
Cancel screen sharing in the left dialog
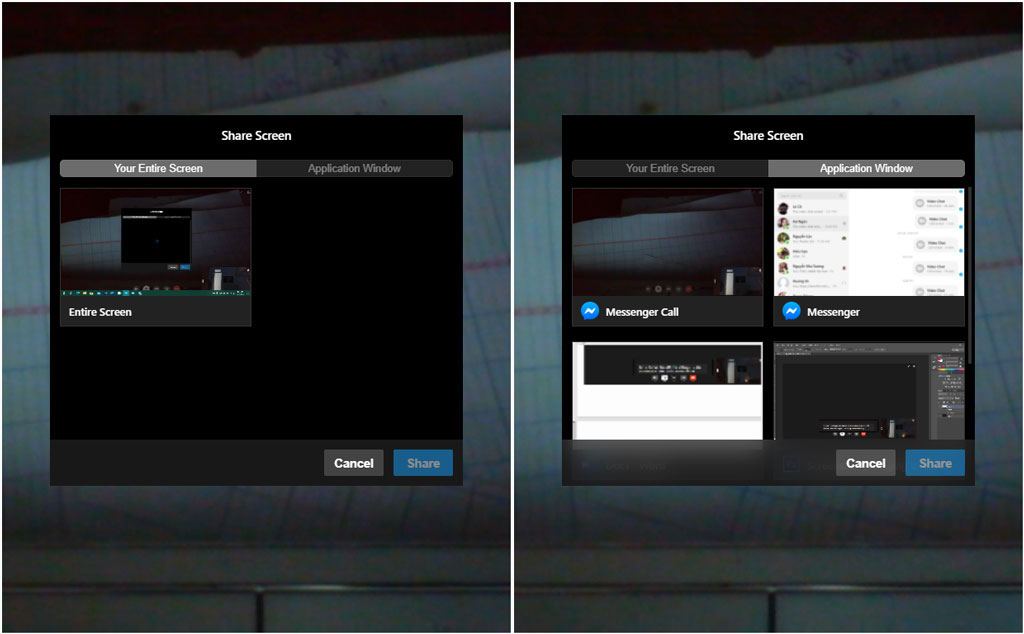click(353, 463)
